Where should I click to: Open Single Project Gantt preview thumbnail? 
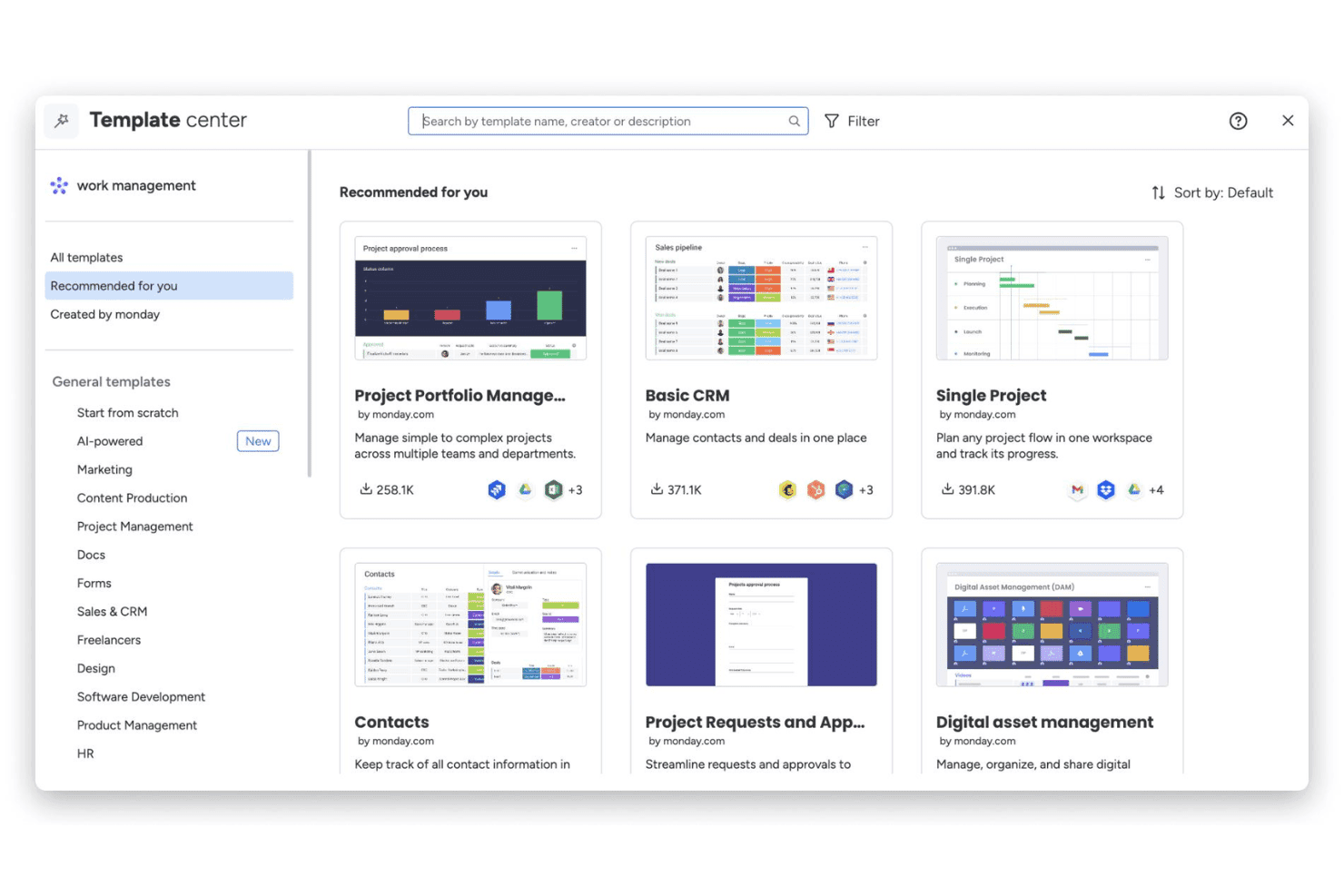point(1052,299)
